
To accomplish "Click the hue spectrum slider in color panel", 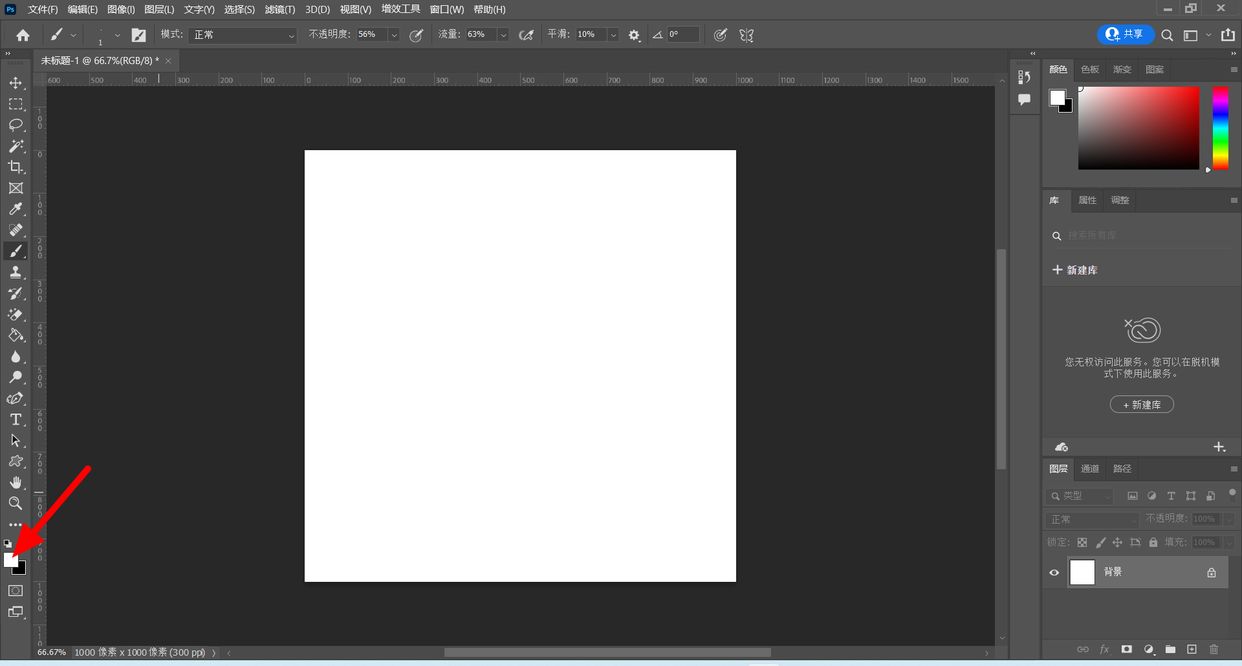I will click(1220, 127).
